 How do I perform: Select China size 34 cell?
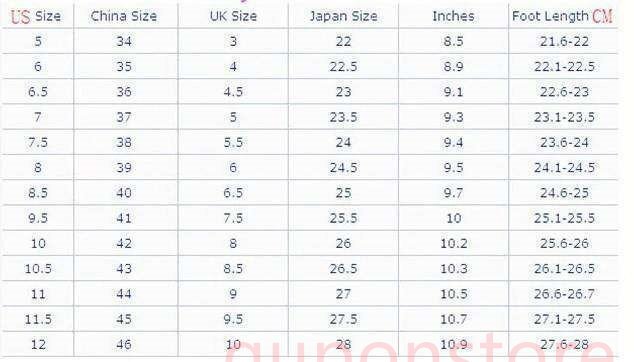tap(124, 41)
